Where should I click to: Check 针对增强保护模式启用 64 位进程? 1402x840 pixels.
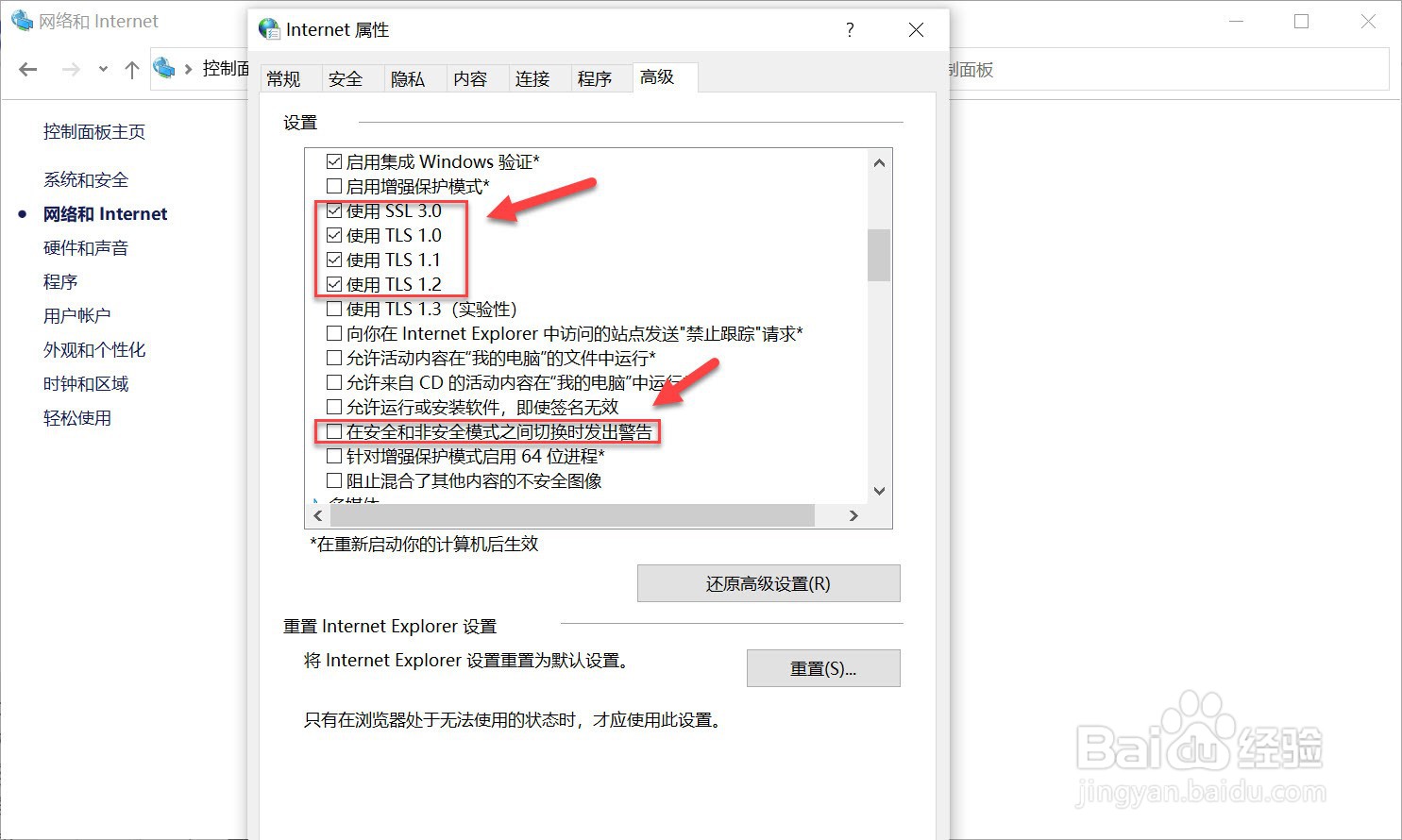[x=334, y=456]
